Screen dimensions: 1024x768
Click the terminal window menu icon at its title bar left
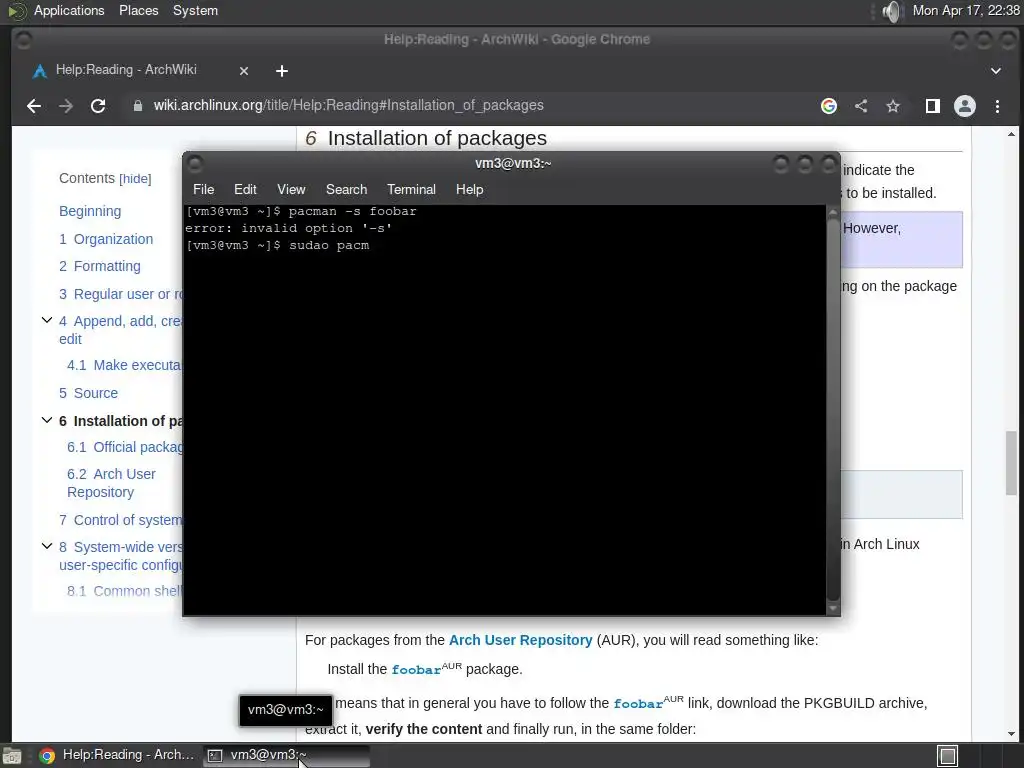point(195,163)
